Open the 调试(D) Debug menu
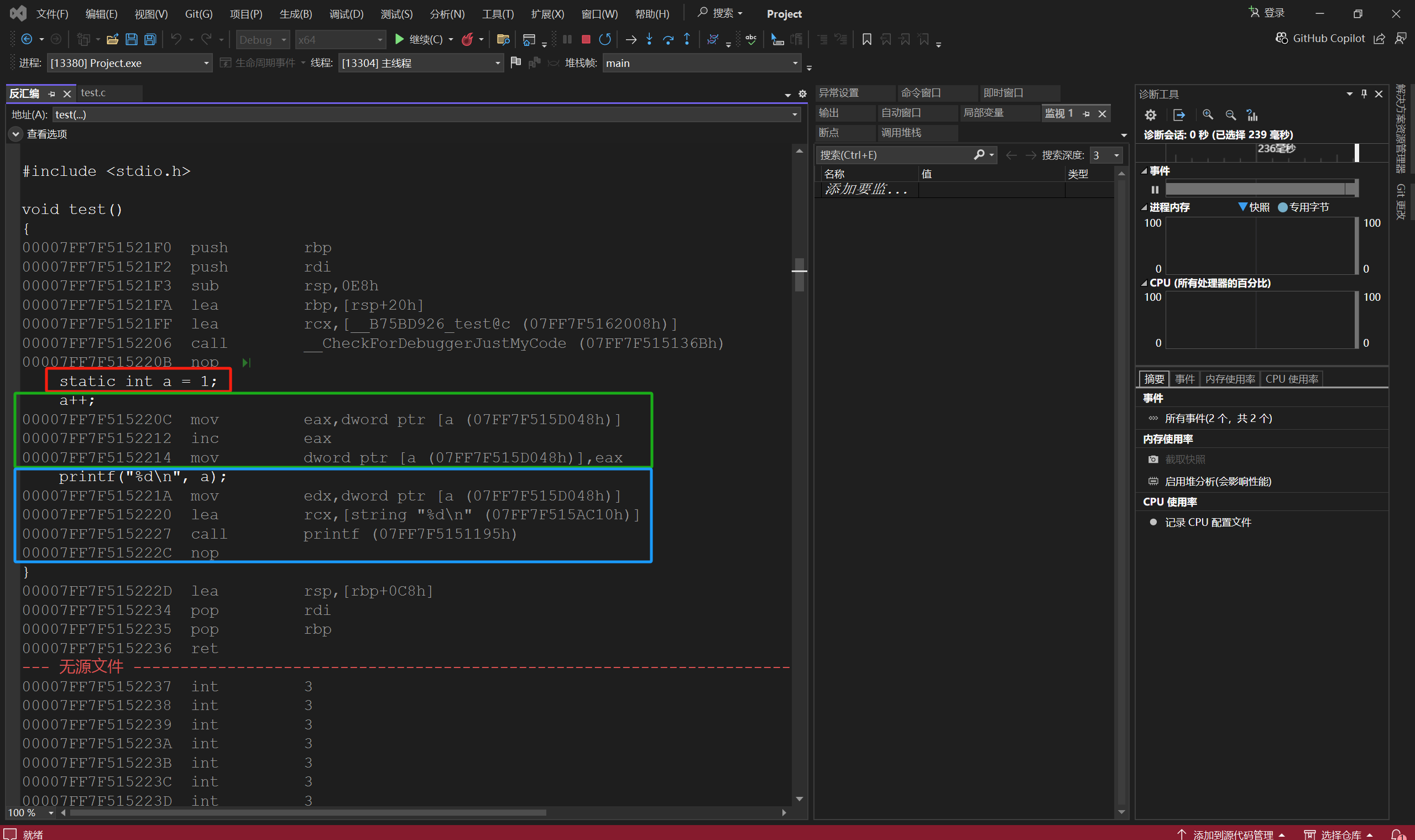Viewport: 1415px width, 840px height. coord(346,14)
